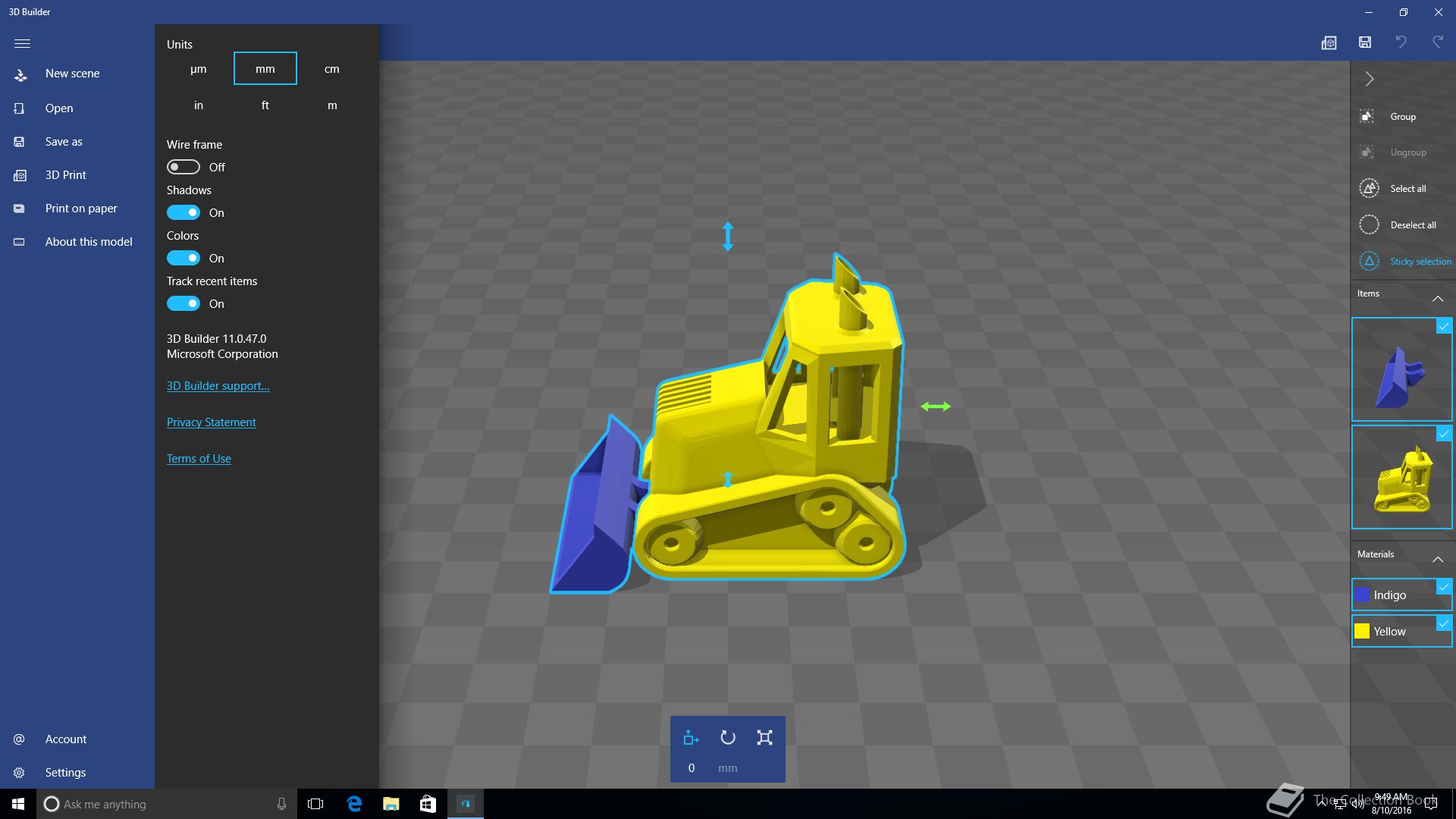Open Task View on the taskbar
1456x819 pixels.
tap(315, 804)
